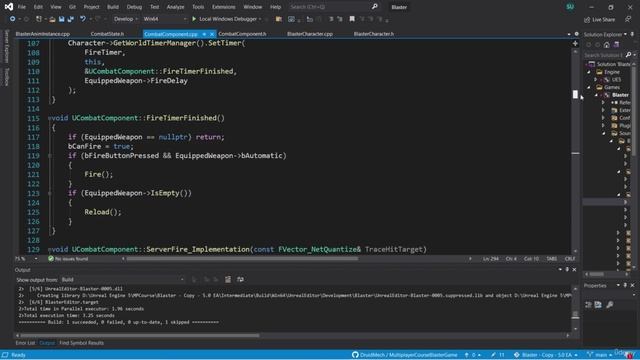Collapse the Games folder node
Image resolution: width=640 pixels, height=360 pixels.
(589, 87)
